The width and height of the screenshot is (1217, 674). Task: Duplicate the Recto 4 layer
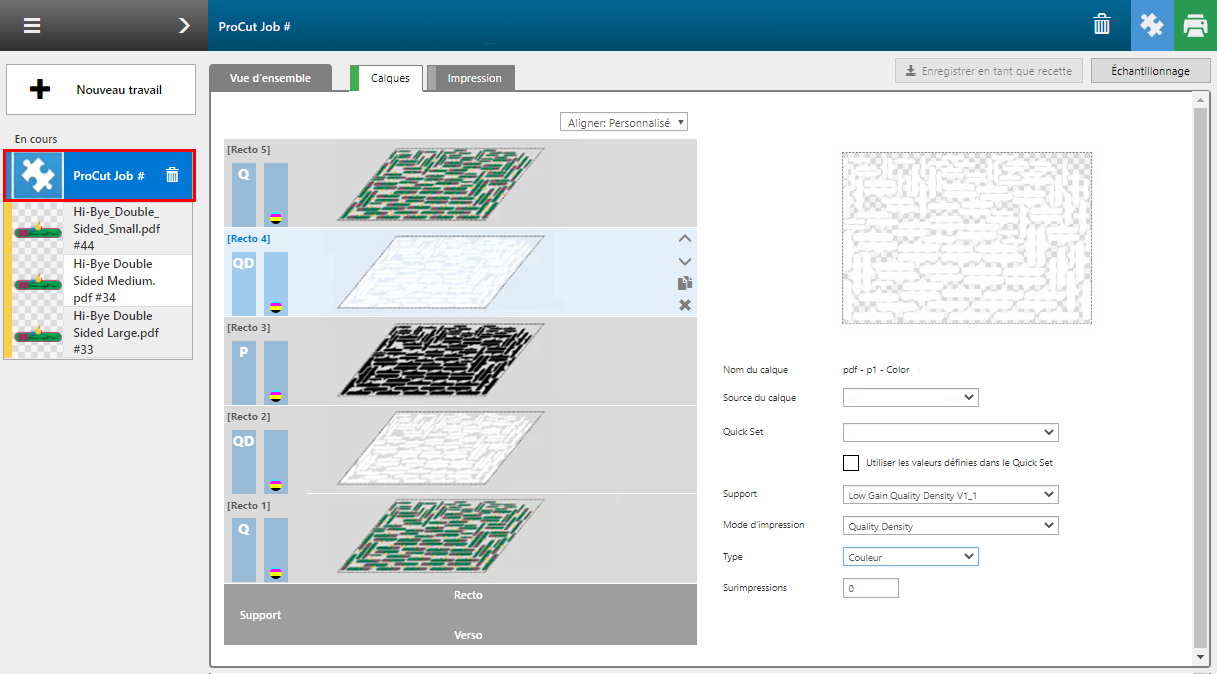pos(685,283)
